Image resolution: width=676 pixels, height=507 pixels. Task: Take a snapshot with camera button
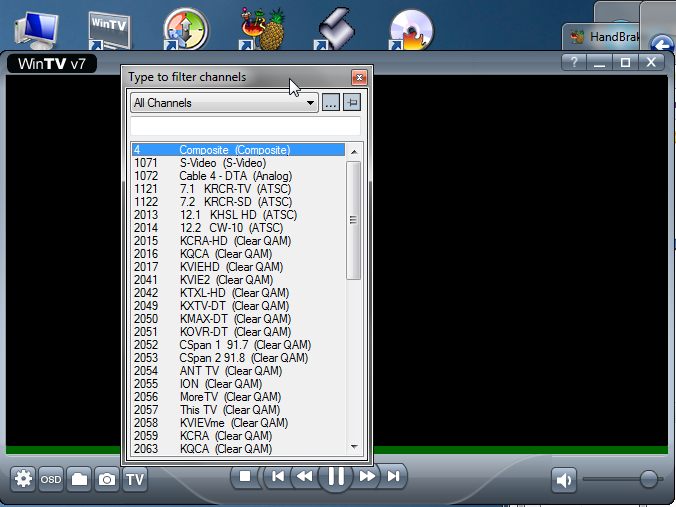(x=107, y=479)
